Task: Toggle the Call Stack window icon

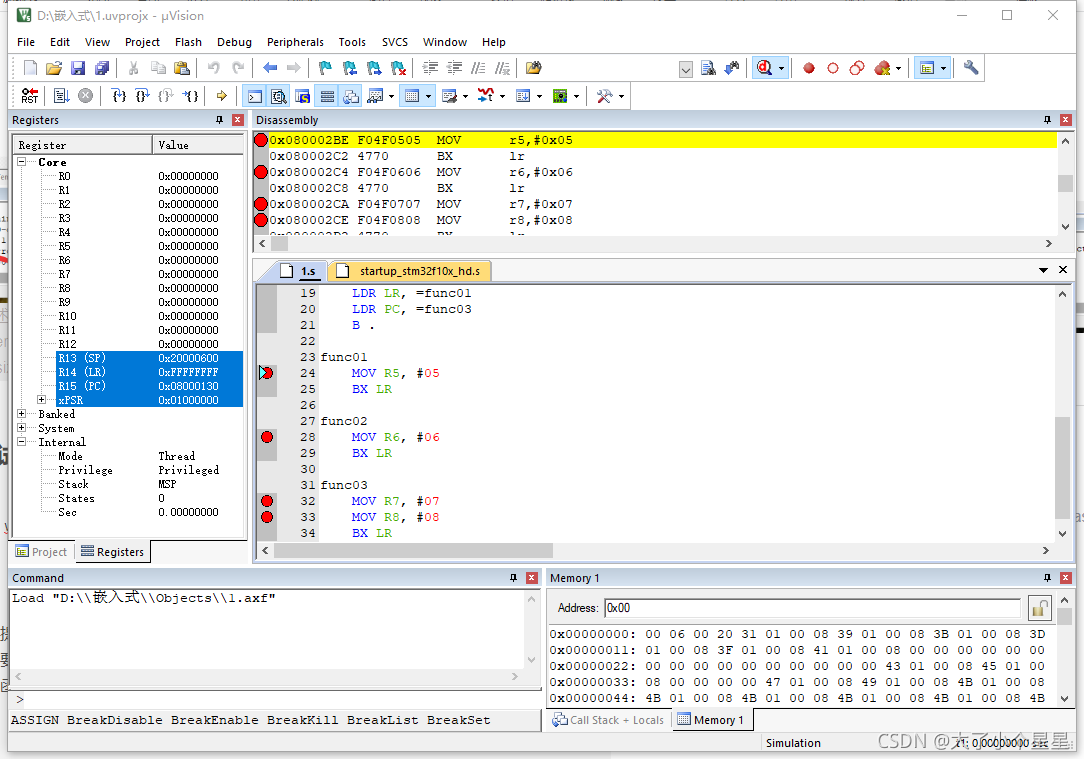Action: (x=351, y=96)
